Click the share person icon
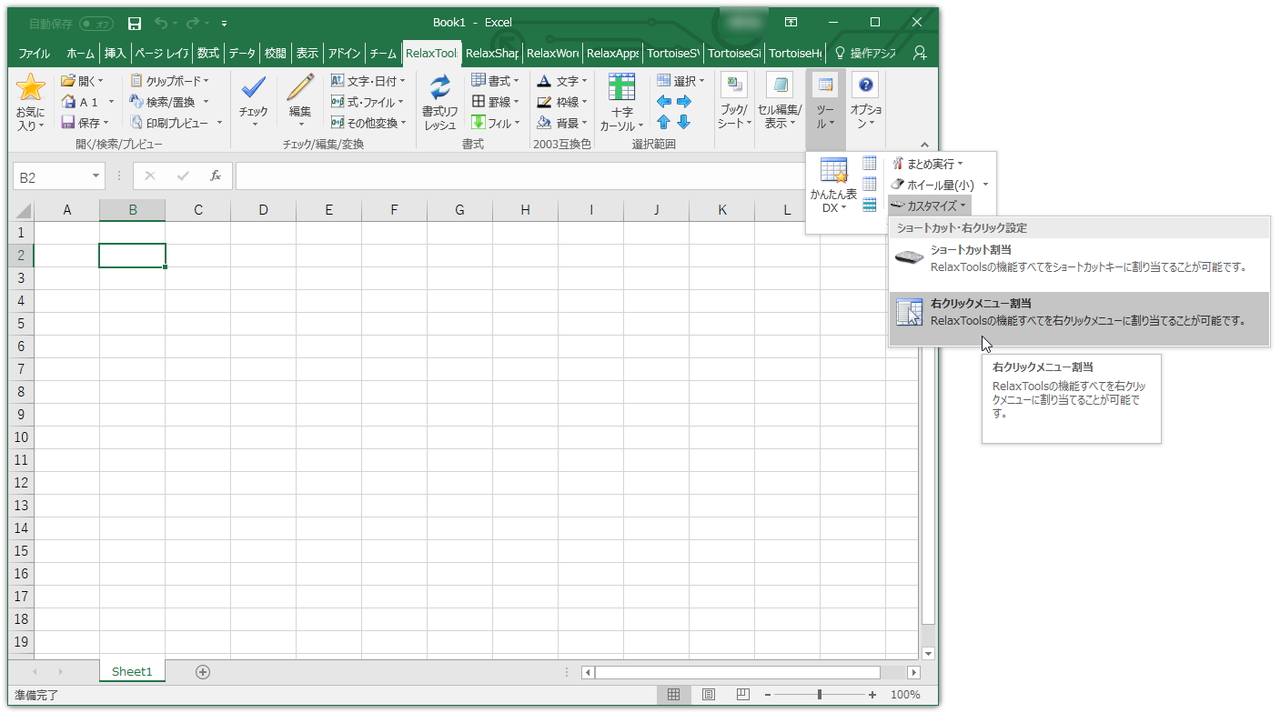This screenshot has height=713, width=1280. (920, 53)
